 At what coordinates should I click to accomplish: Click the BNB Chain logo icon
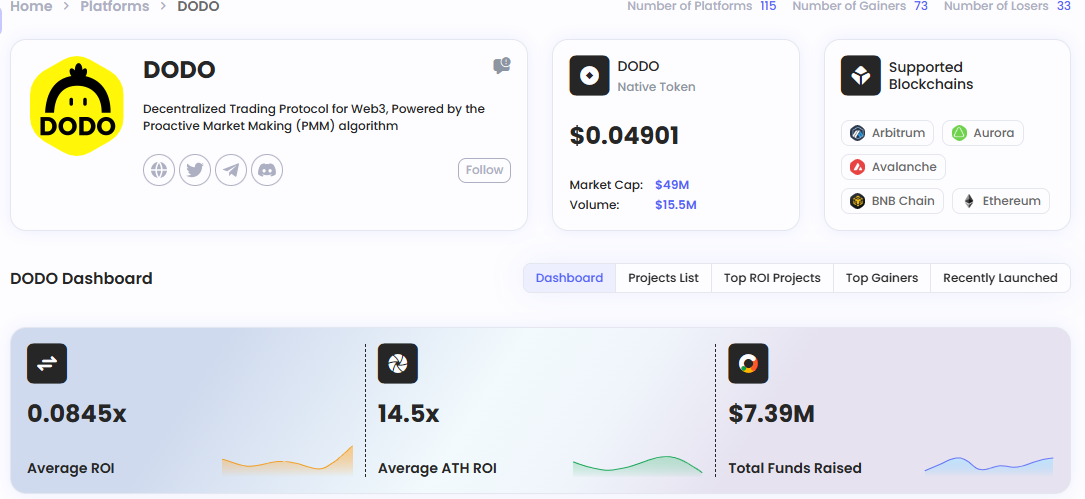tap(857, 201)
